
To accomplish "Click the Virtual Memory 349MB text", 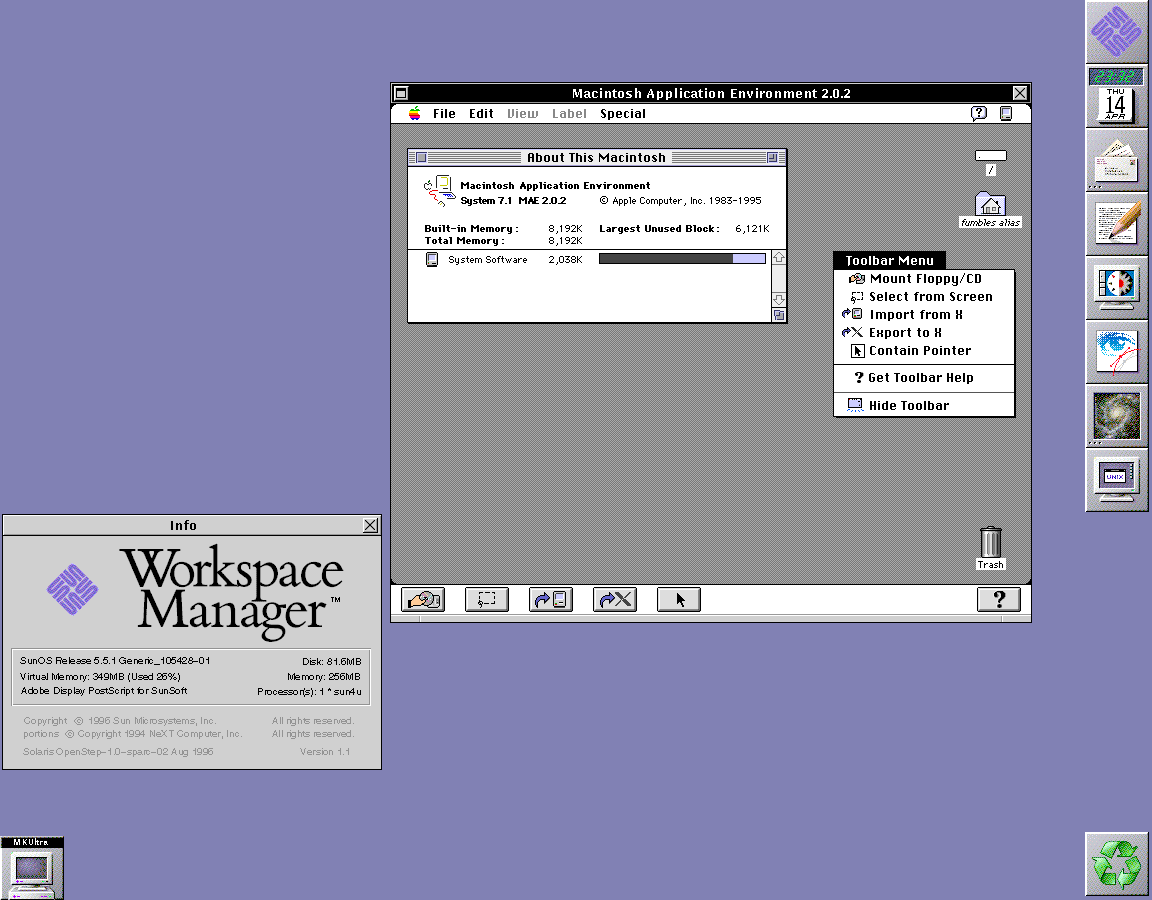I will click(100, 677).
